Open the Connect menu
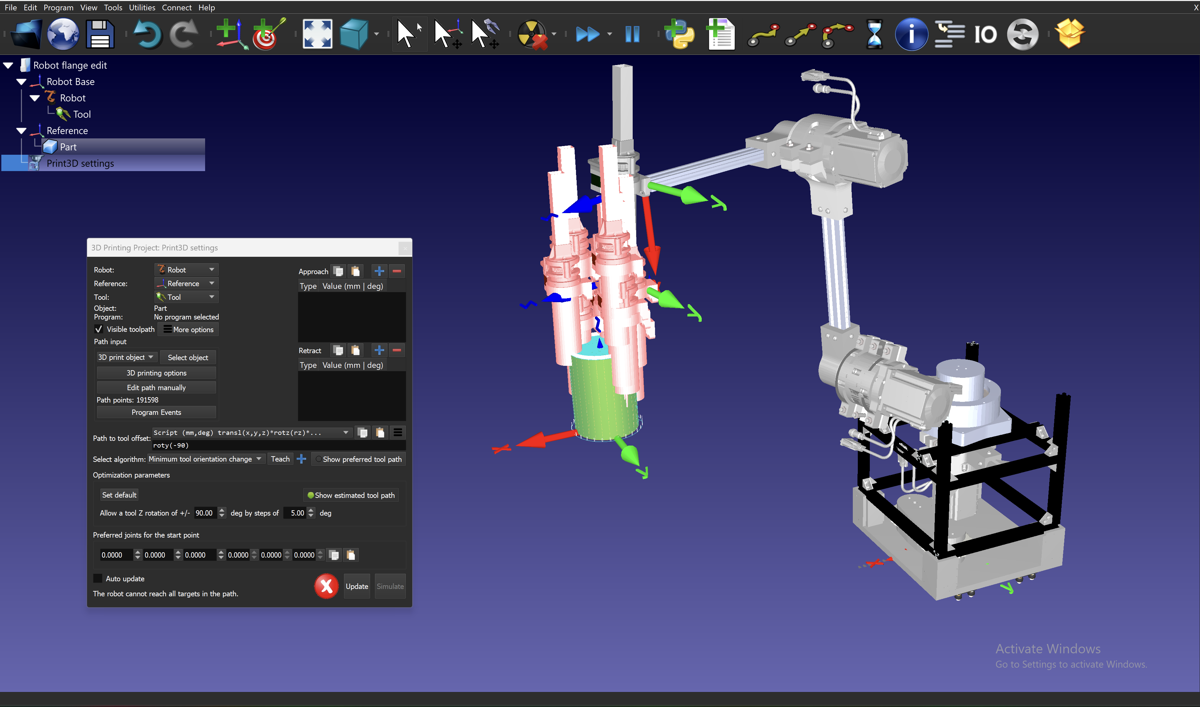 [176, 7]
